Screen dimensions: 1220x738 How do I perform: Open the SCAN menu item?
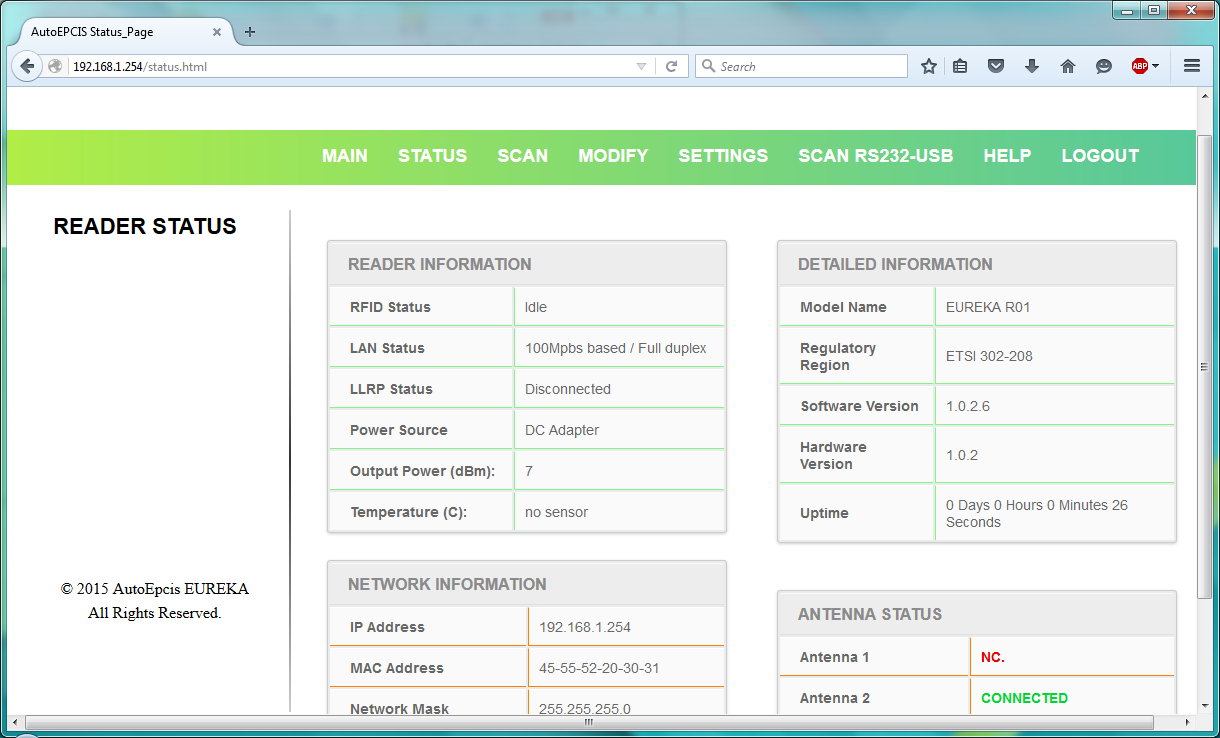pyautogui.click(x=523, y=156)
